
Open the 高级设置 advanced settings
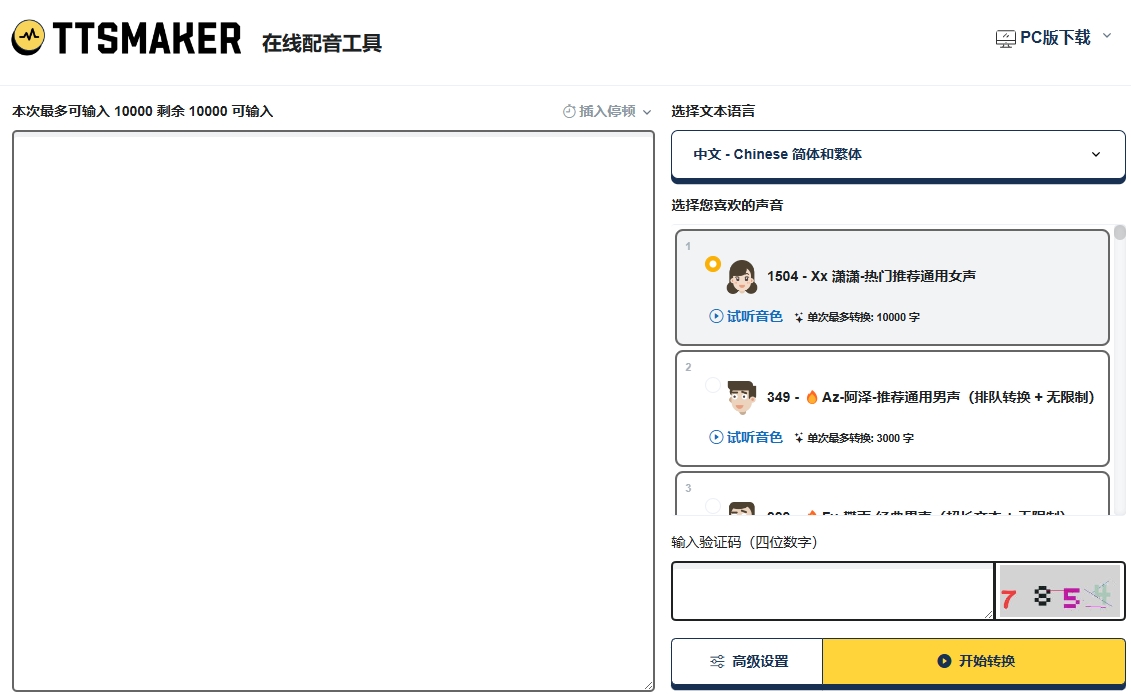pyautogui.click(x=747, y=661)
